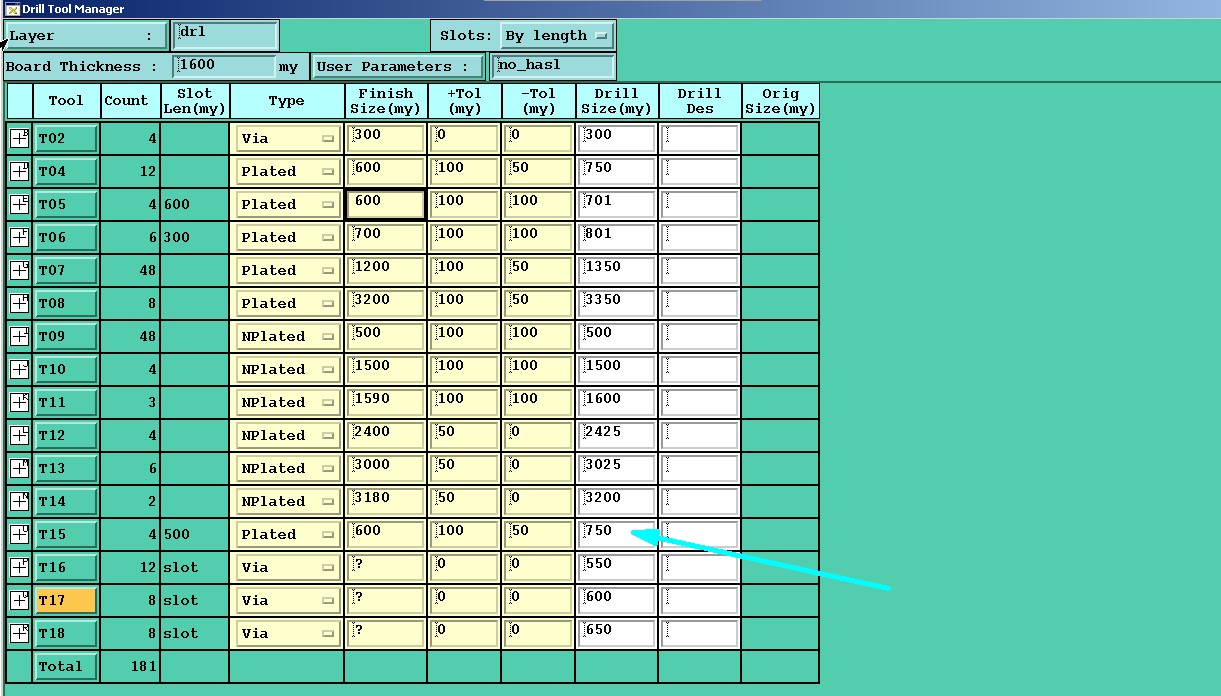Open the Slots By length dropdown
This screenshot has height=696, width=1221.
point(556,36)
